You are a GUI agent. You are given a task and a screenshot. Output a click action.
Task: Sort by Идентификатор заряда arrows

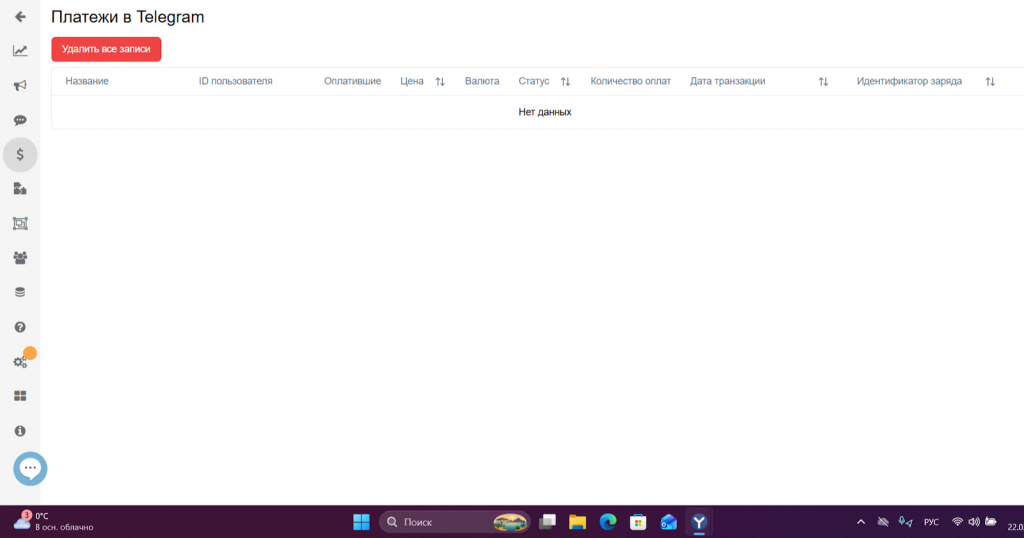pos(990,82)
